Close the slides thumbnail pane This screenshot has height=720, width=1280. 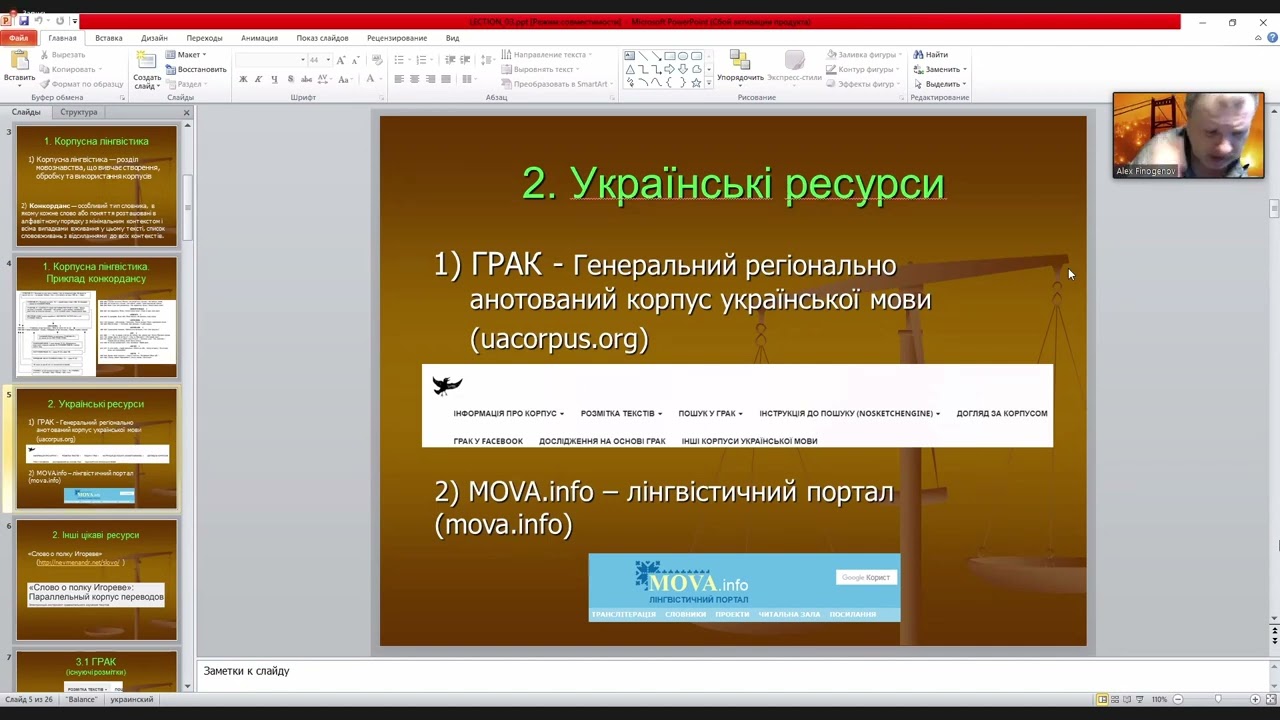tap(187, 112)
